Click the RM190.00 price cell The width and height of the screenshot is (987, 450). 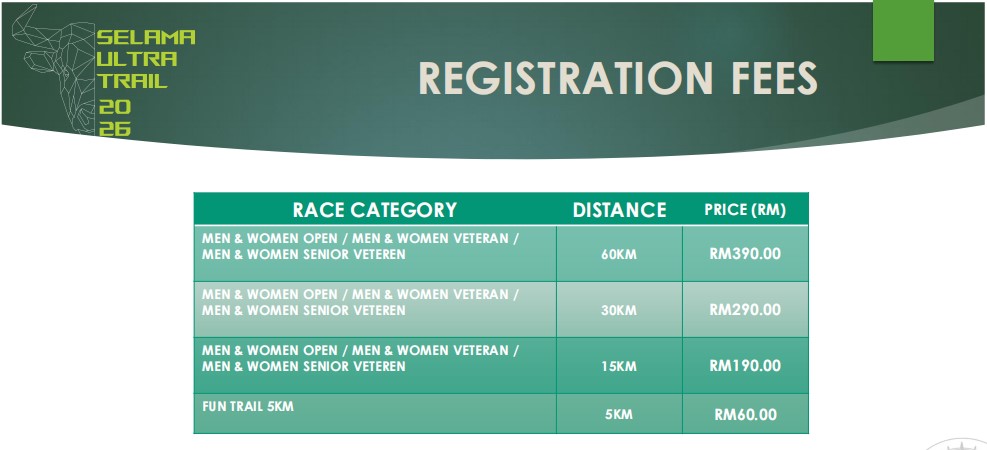[x=745, y=365]
